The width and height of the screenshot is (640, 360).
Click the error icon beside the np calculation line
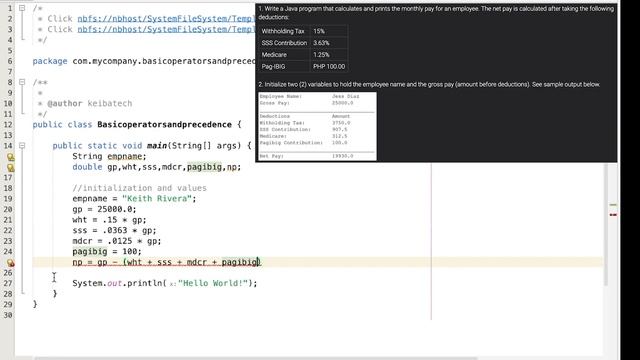[10, 262]
